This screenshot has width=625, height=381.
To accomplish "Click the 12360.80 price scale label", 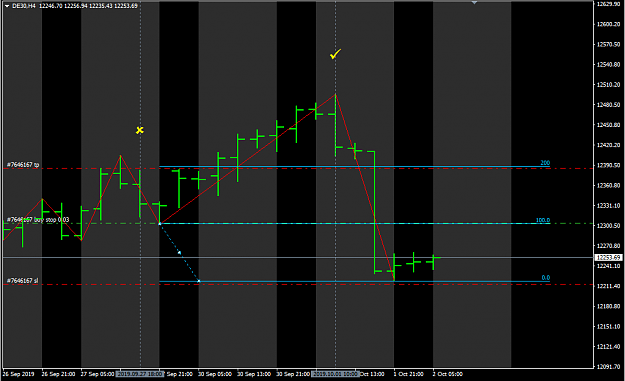I will point(608,185).
